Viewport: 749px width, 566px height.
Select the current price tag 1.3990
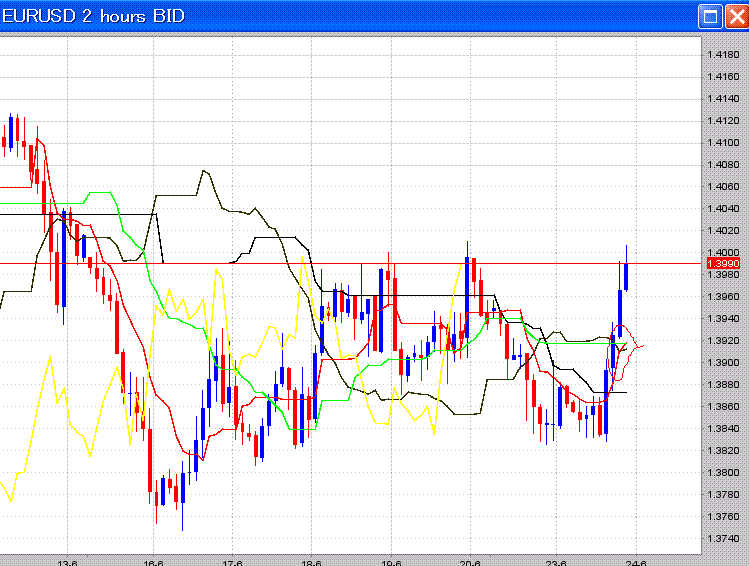[722, 263]
